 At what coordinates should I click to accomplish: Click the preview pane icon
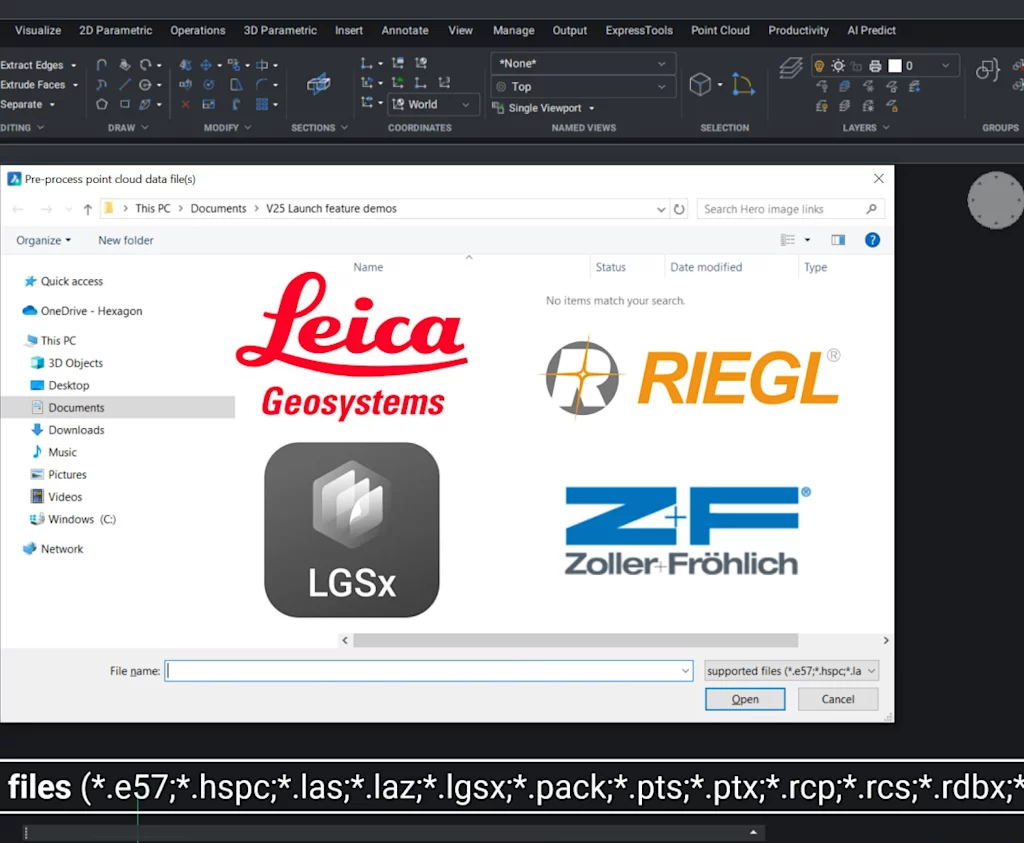click(x=838, y=240)
